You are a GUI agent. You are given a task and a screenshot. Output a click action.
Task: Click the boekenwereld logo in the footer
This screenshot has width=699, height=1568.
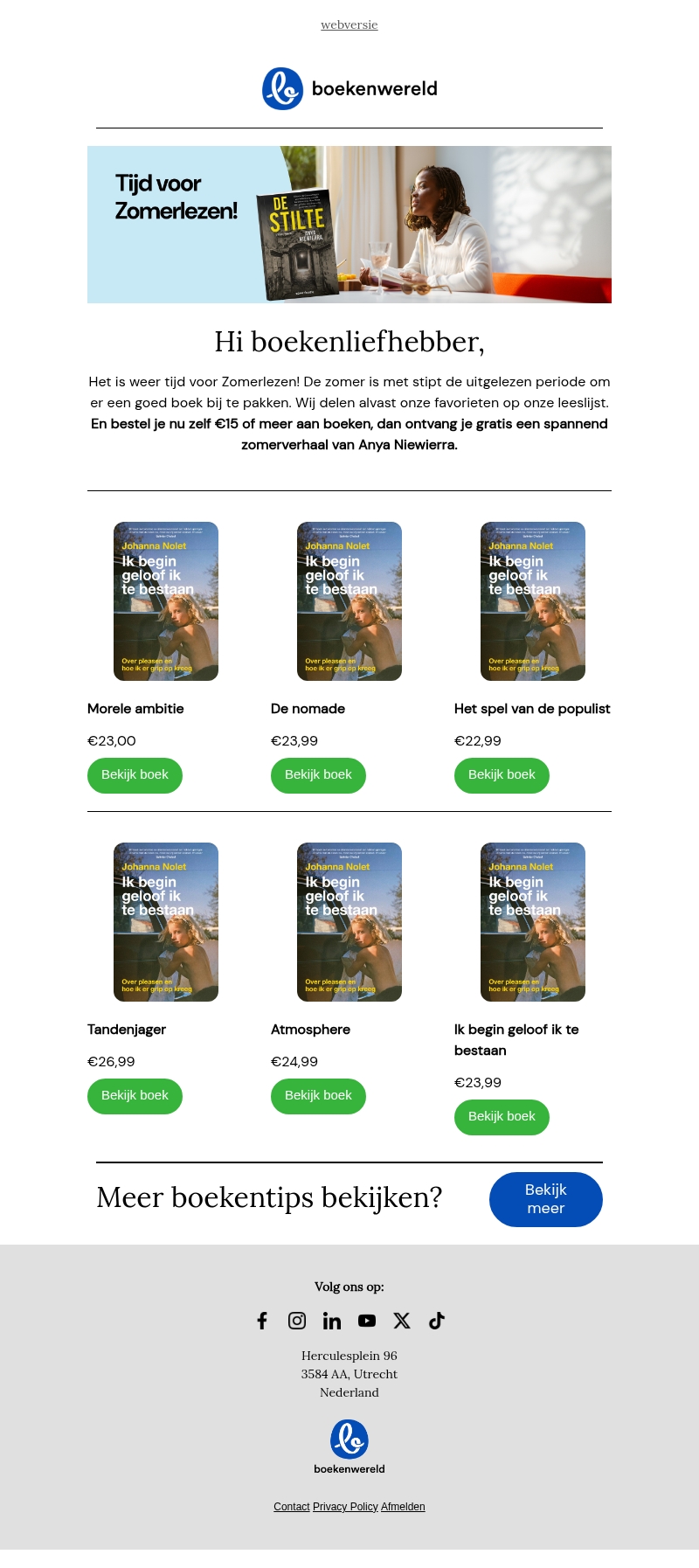click(x=349, y=1447)
